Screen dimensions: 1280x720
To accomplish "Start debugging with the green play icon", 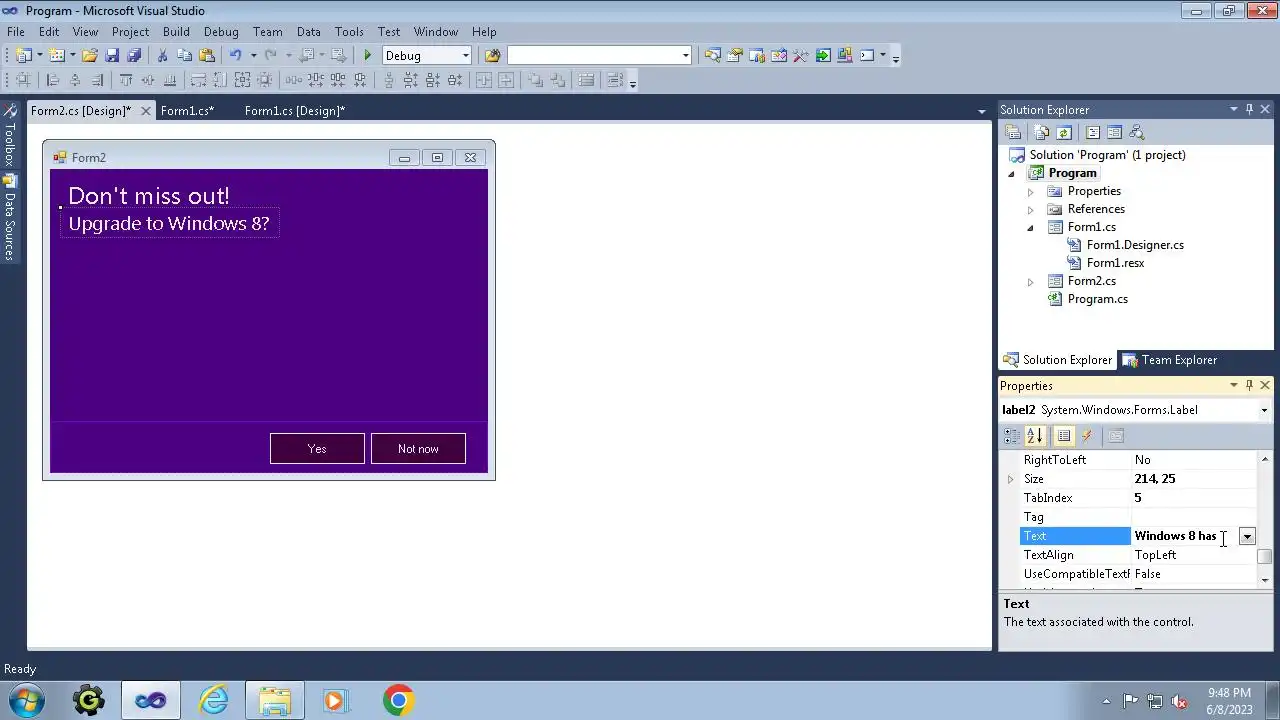I will point(368,56).
